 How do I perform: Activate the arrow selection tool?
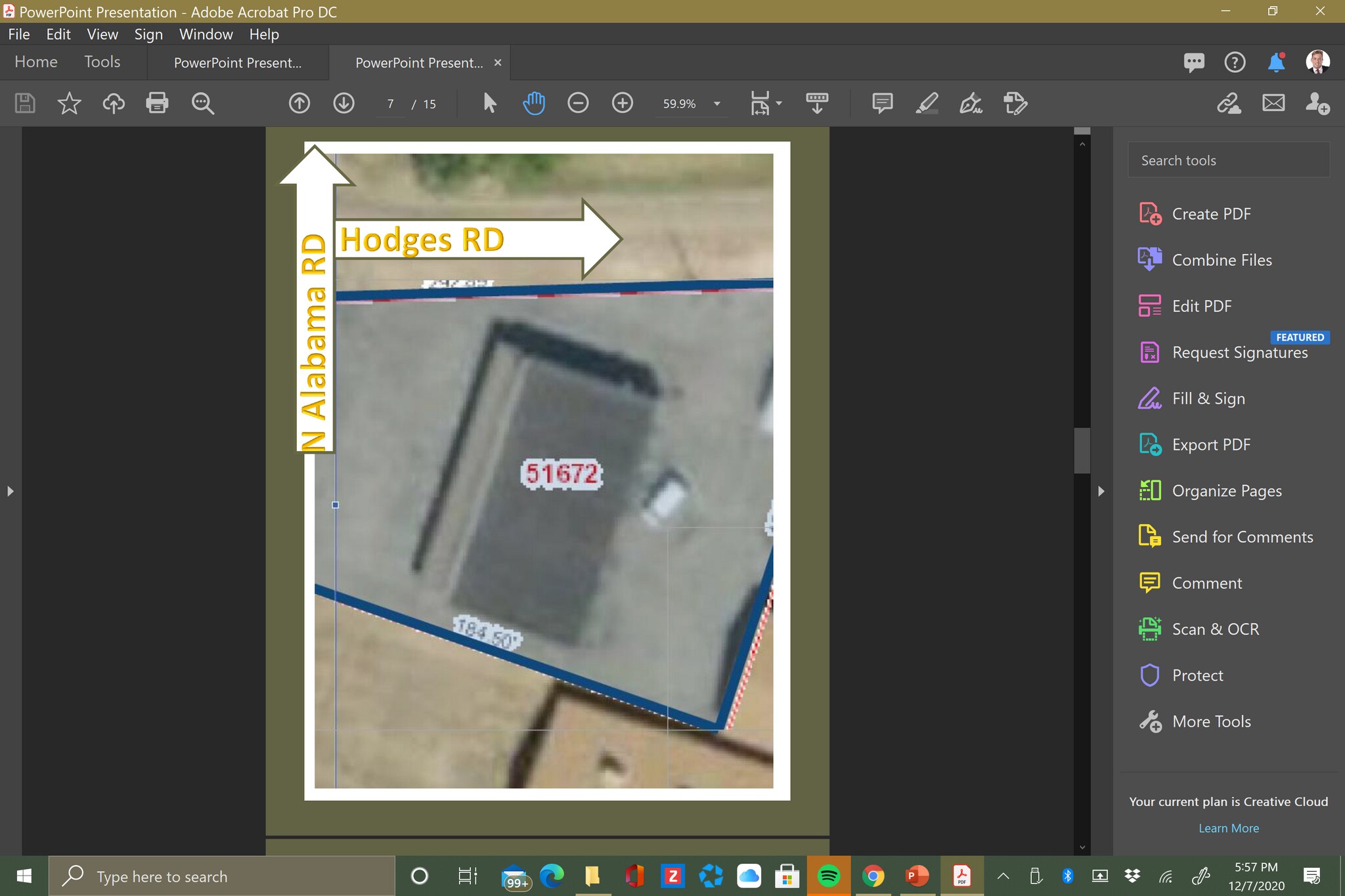489,103
